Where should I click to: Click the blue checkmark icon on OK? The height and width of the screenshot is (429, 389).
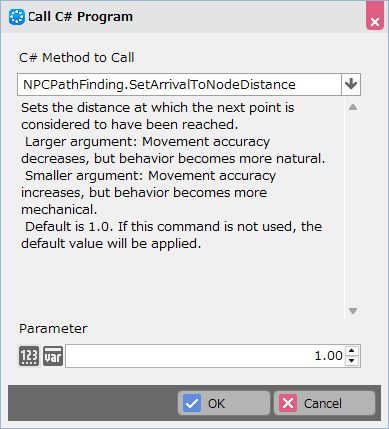tap(192, 403)
